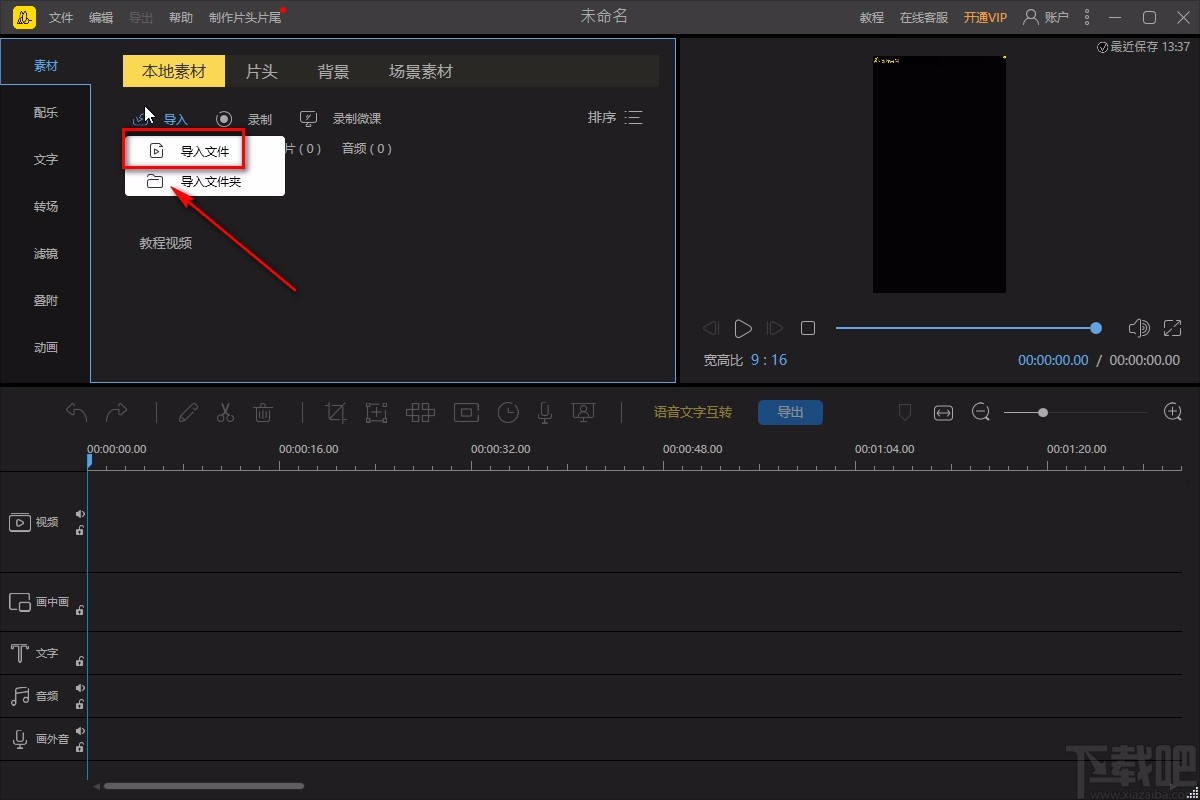Click the fullscreen expand icon in preview
The image size is (1200, 800).
pos(1173,328)
